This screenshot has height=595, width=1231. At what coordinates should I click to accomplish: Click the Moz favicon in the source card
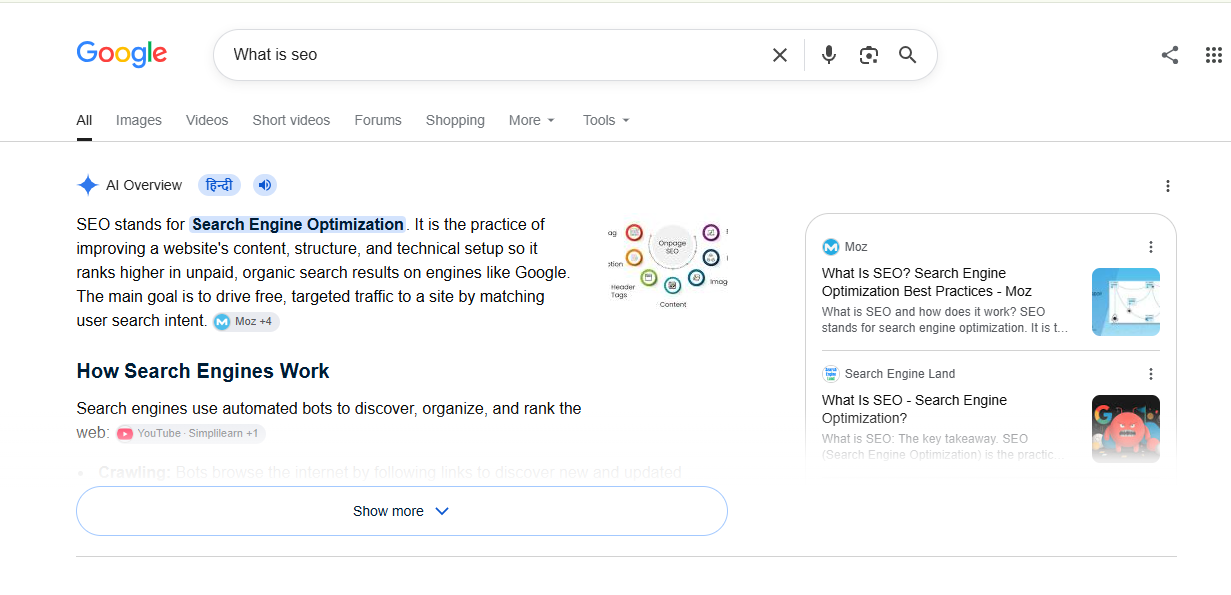click(x=830, y=247)
